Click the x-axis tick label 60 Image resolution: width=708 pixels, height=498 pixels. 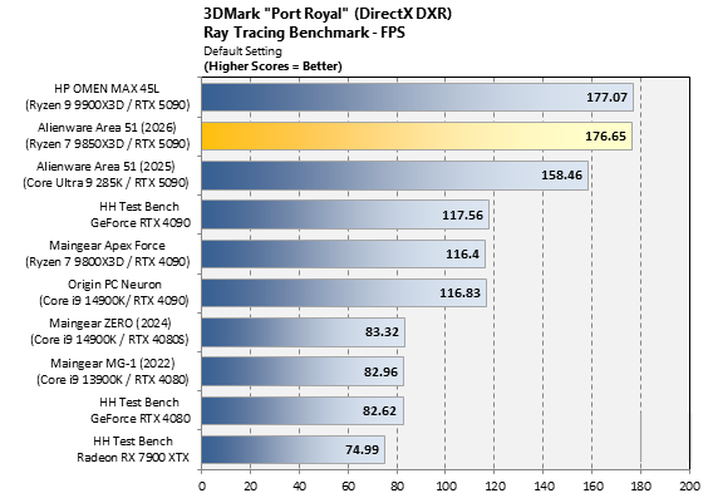(348, 486)
